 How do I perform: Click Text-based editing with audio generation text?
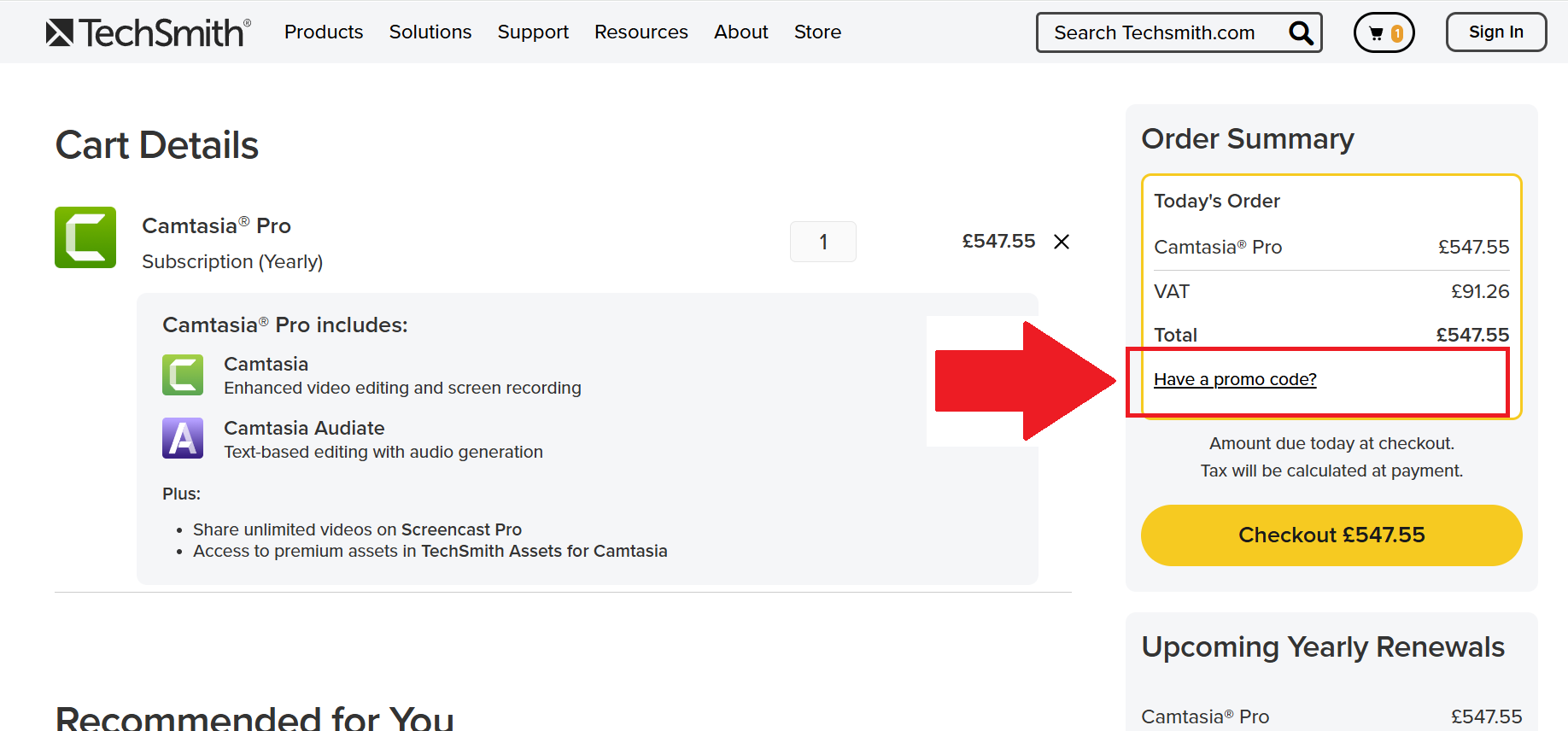383,452
